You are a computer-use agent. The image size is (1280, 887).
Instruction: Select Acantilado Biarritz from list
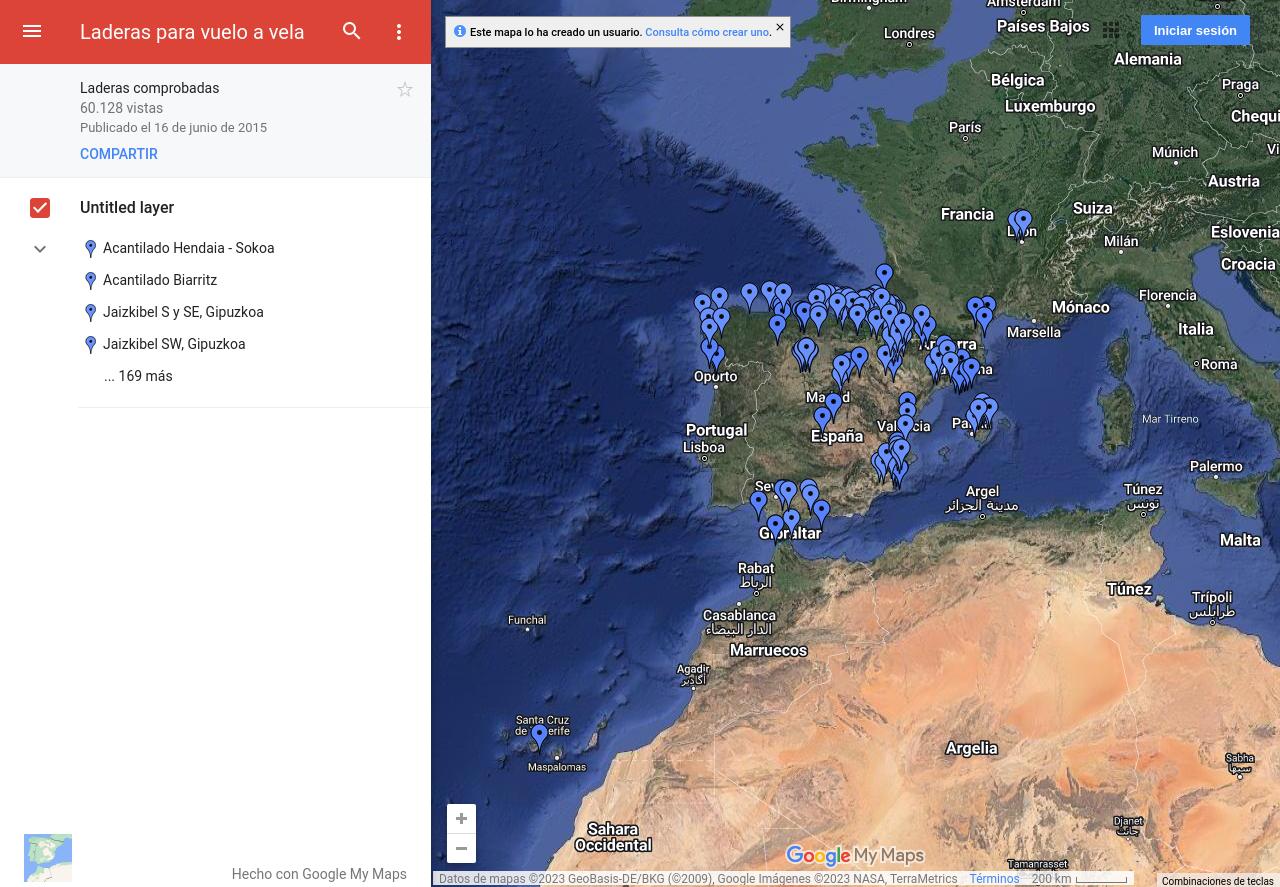160,280
